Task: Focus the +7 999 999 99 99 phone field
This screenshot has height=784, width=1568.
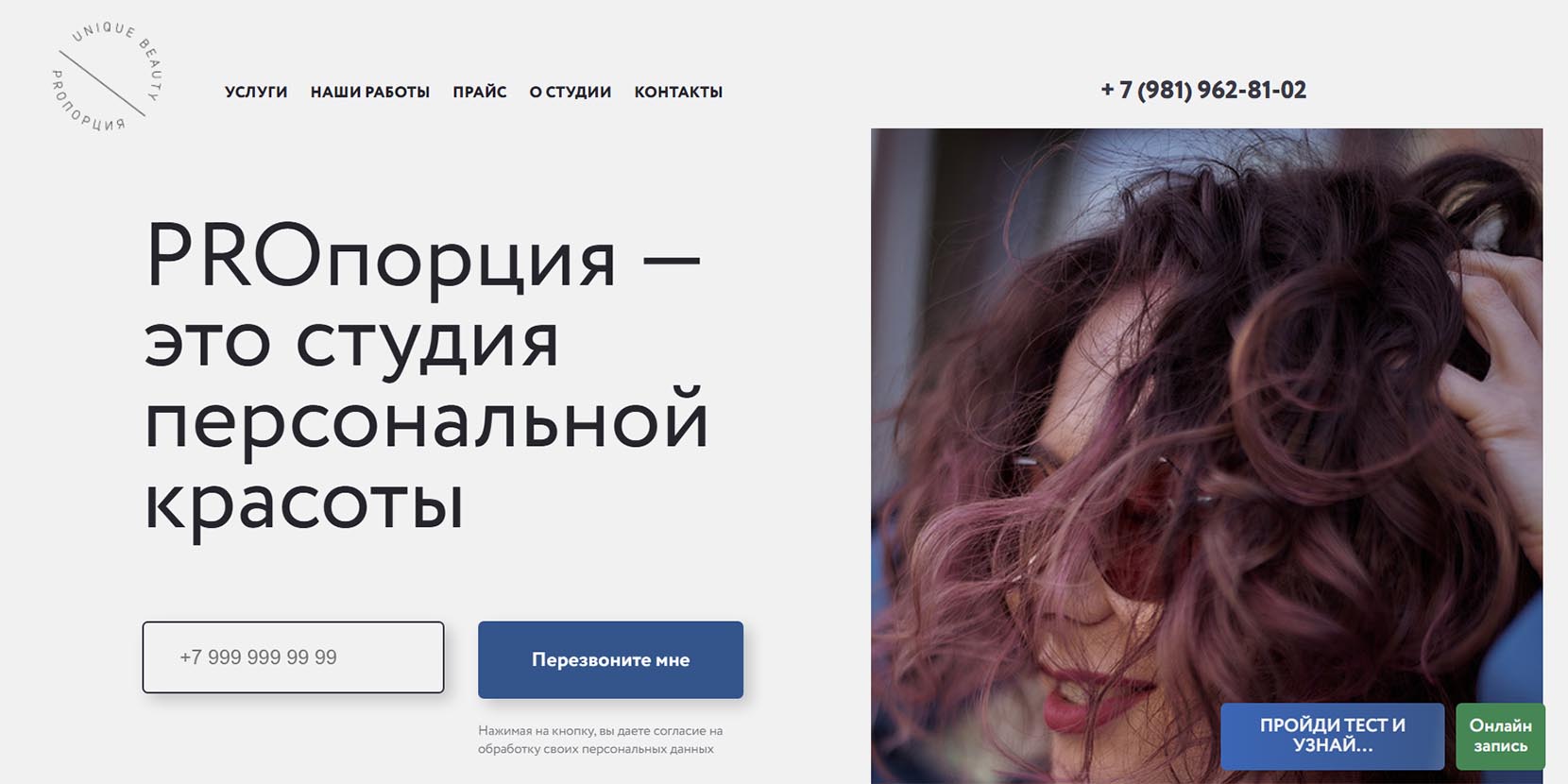Action: point(293,657)
